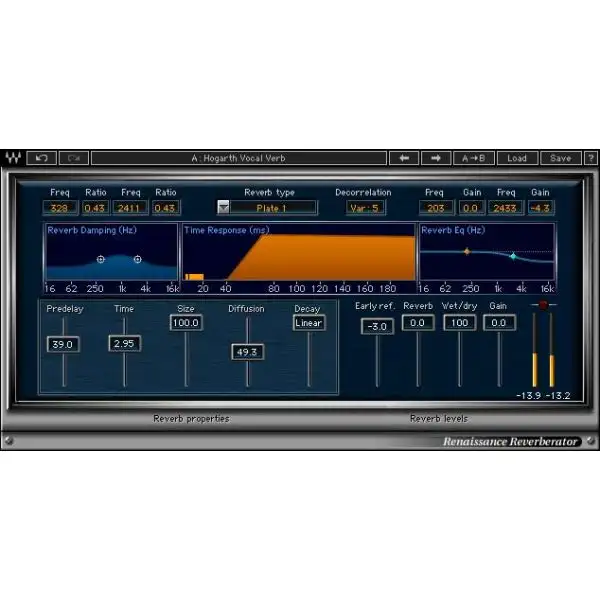Click the Save preset button

(560, 158)
